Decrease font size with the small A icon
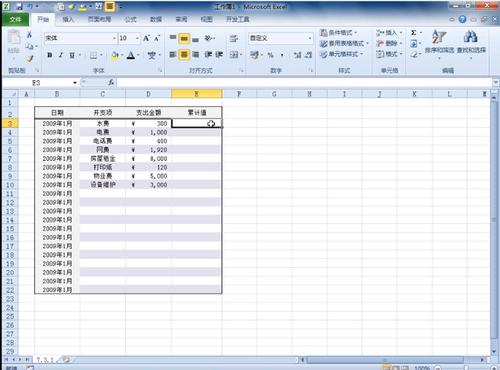This screenshot has height=370, width=500. click(x=157, y=38)
